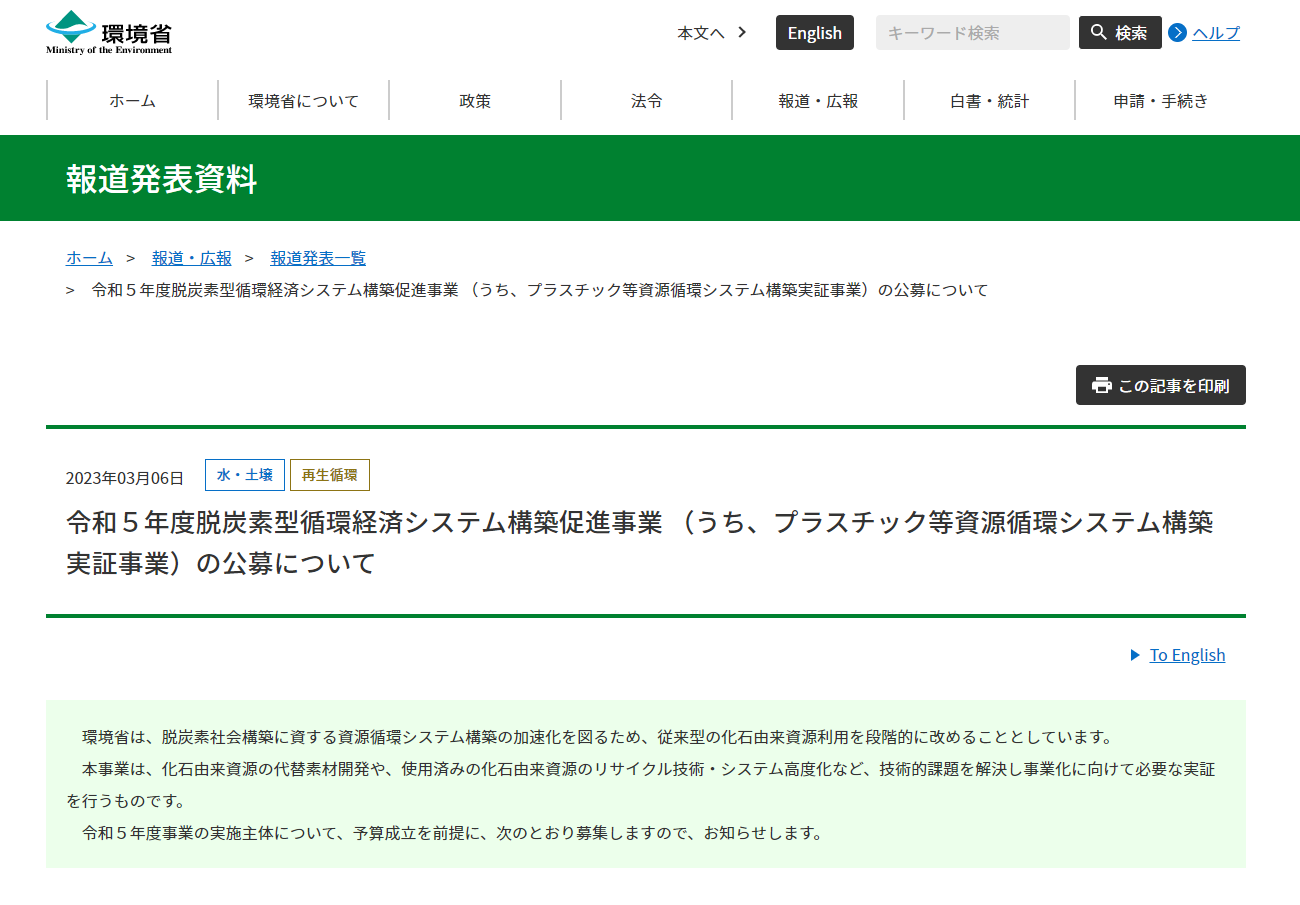This screenshot has width=1300, height=905.
Task: Click the 再生循環 category tag
Action: click(330, 475)
